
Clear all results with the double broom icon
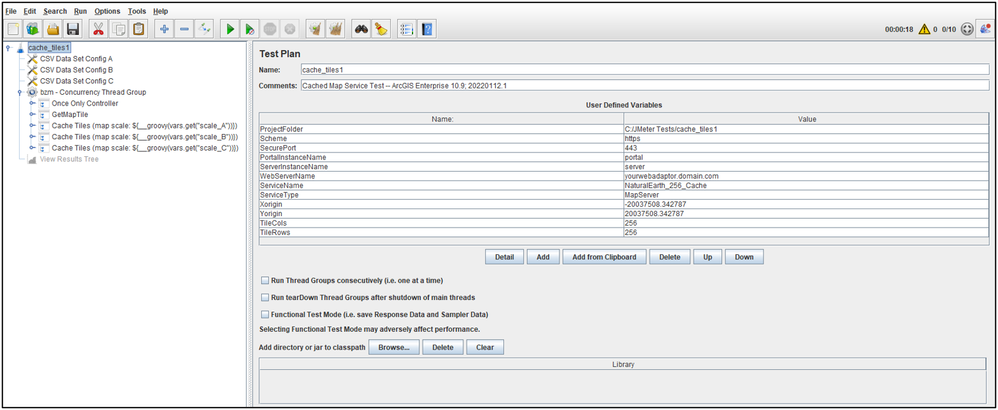[x=334, y=29]
